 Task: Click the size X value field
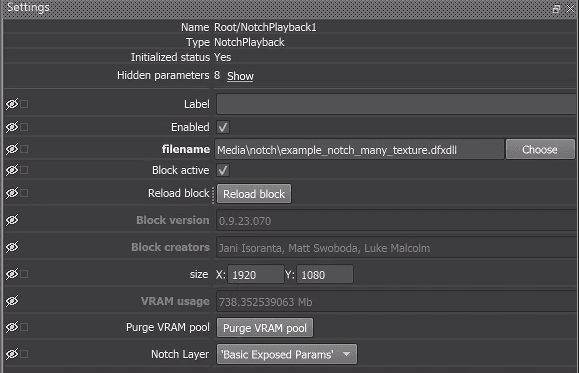pos(256,274)
